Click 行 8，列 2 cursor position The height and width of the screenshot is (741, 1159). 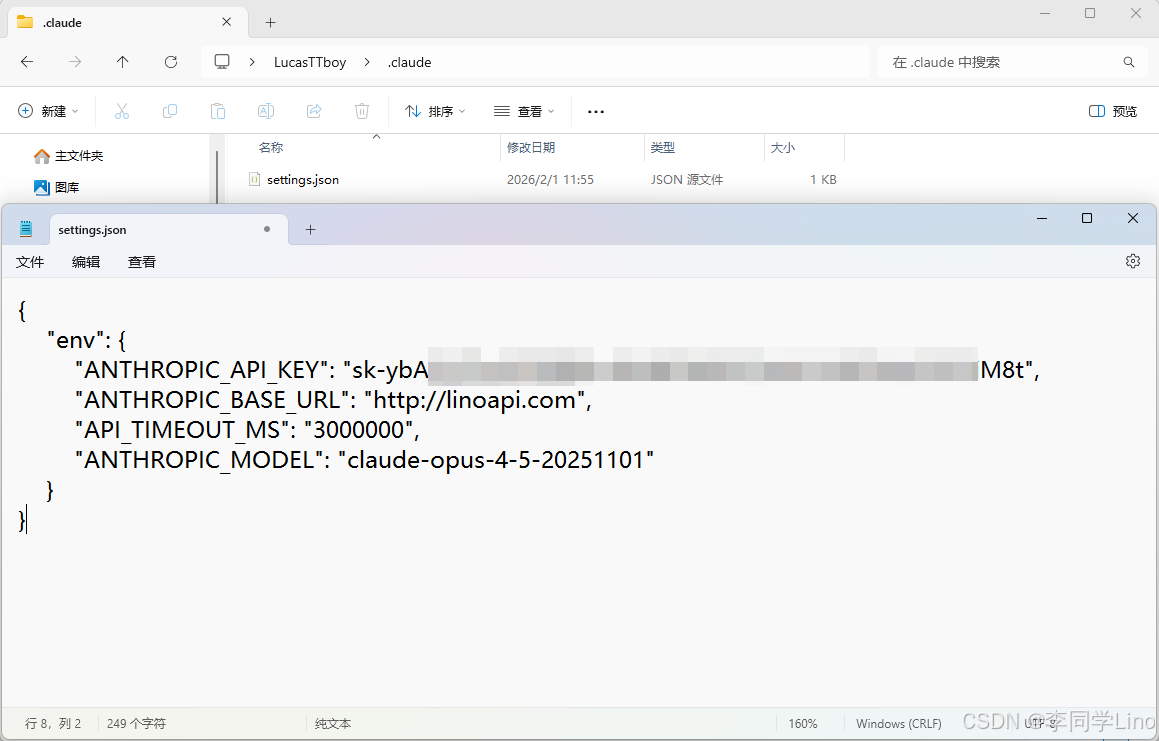53,723
